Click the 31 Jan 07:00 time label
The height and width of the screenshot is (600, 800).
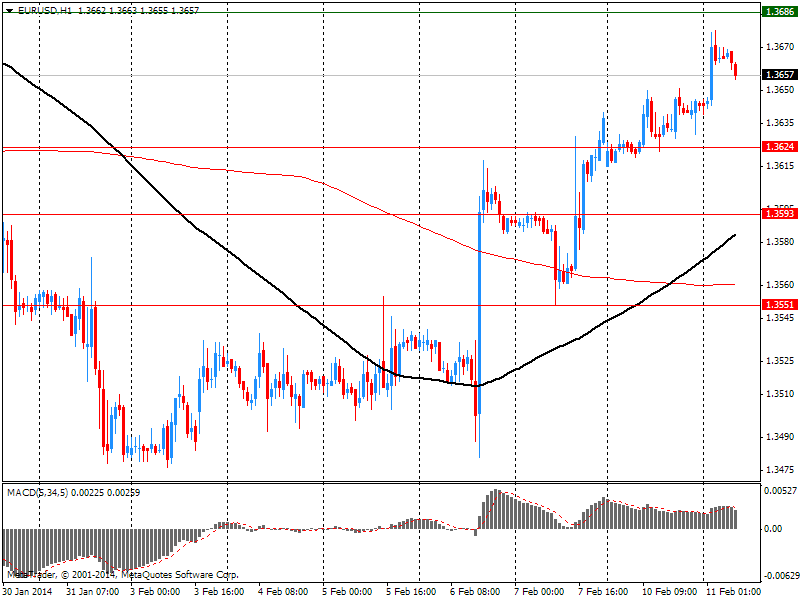tap(92, 592)
